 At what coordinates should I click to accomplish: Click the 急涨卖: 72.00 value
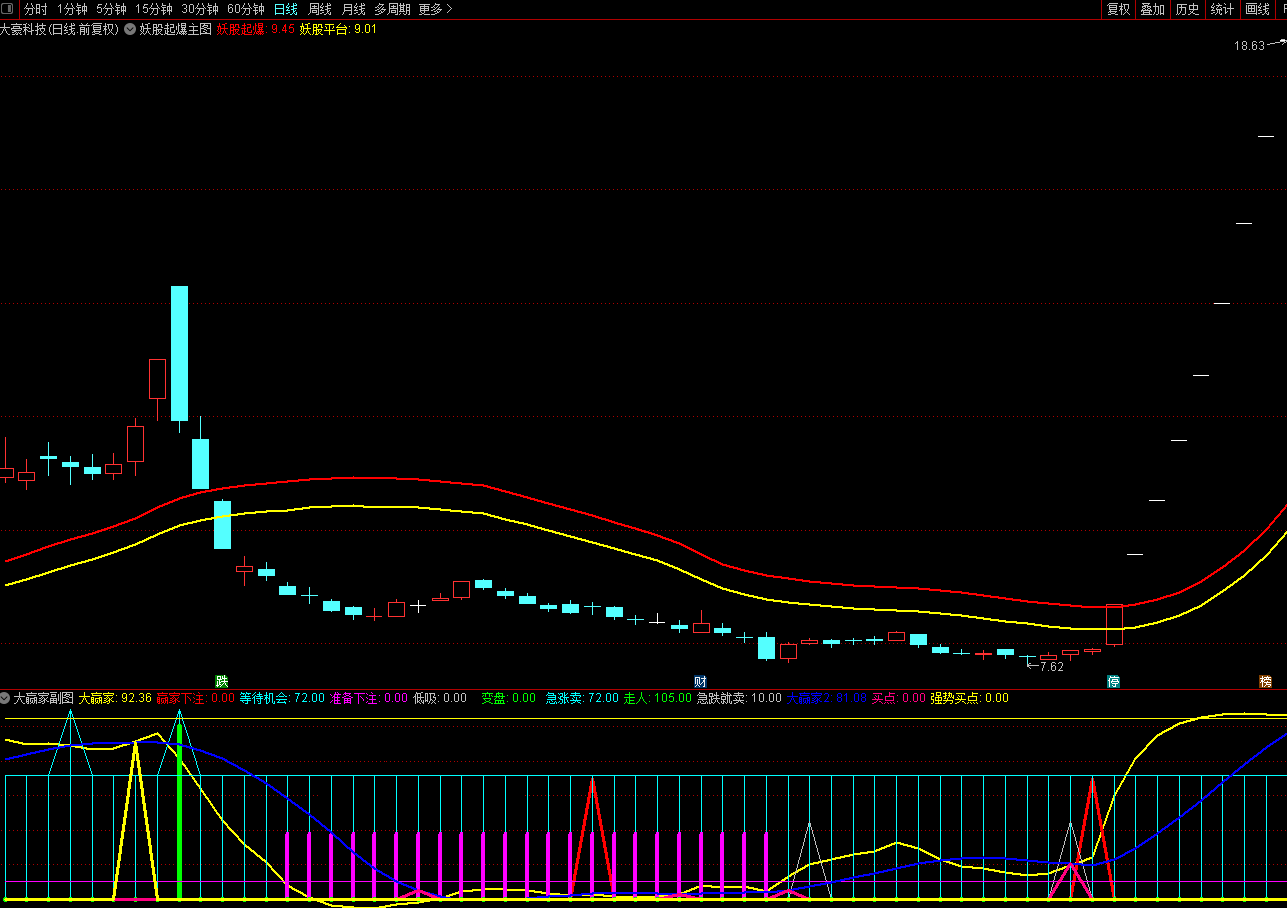(582, 697)
